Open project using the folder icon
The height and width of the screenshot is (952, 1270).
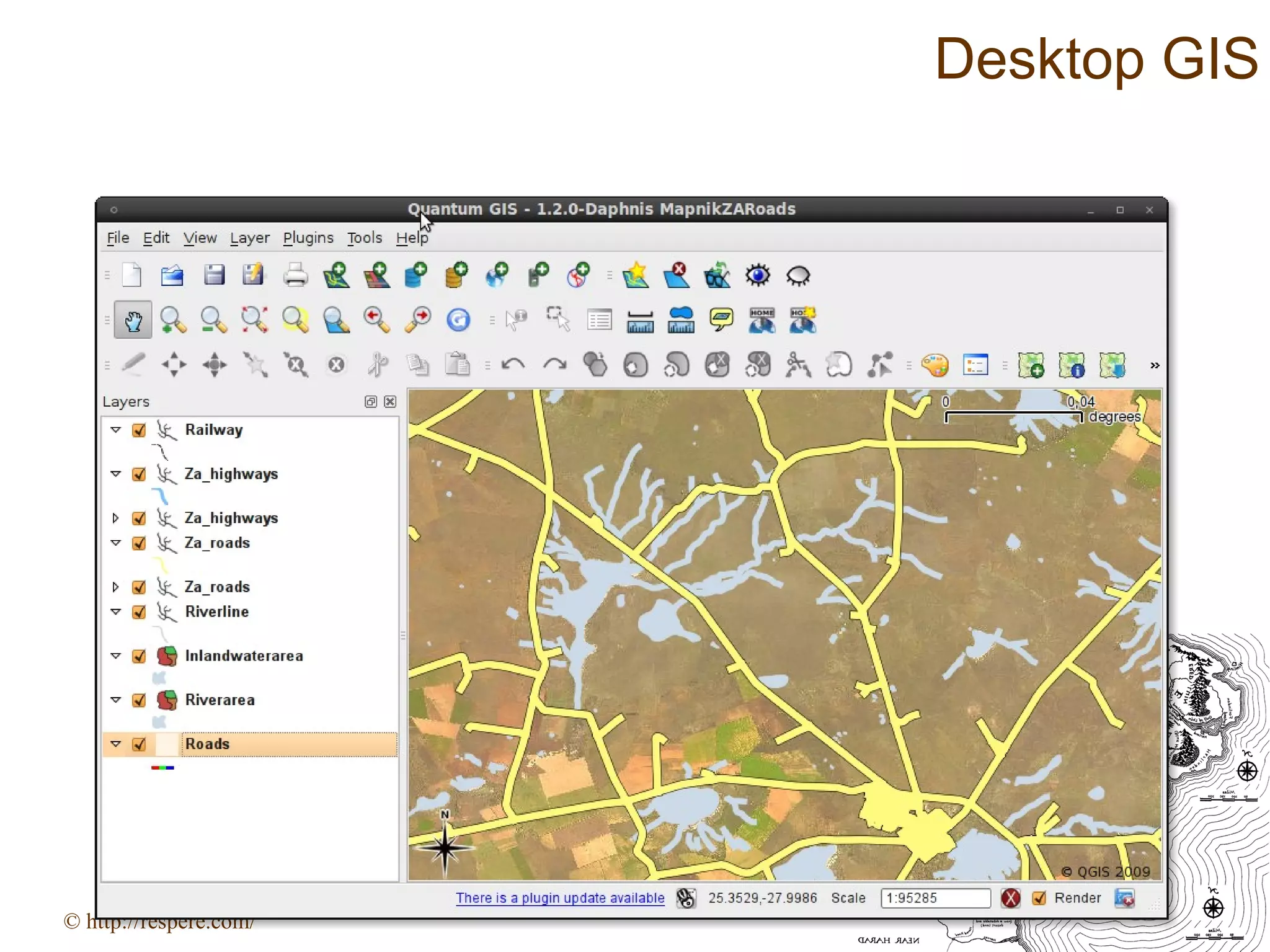pos(172,275)
